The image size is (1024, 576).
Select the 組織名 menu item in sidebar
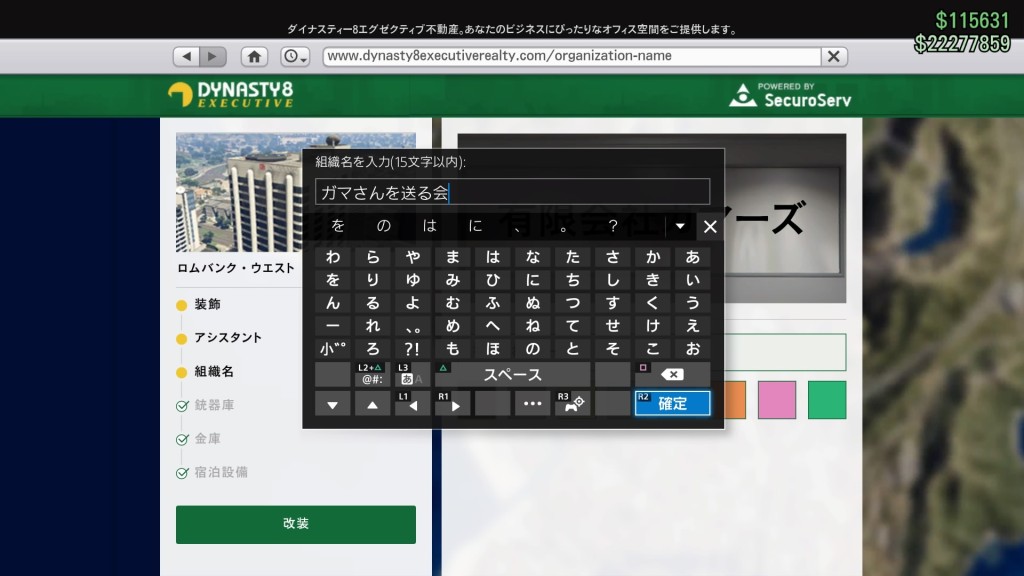tap(214, 371)
